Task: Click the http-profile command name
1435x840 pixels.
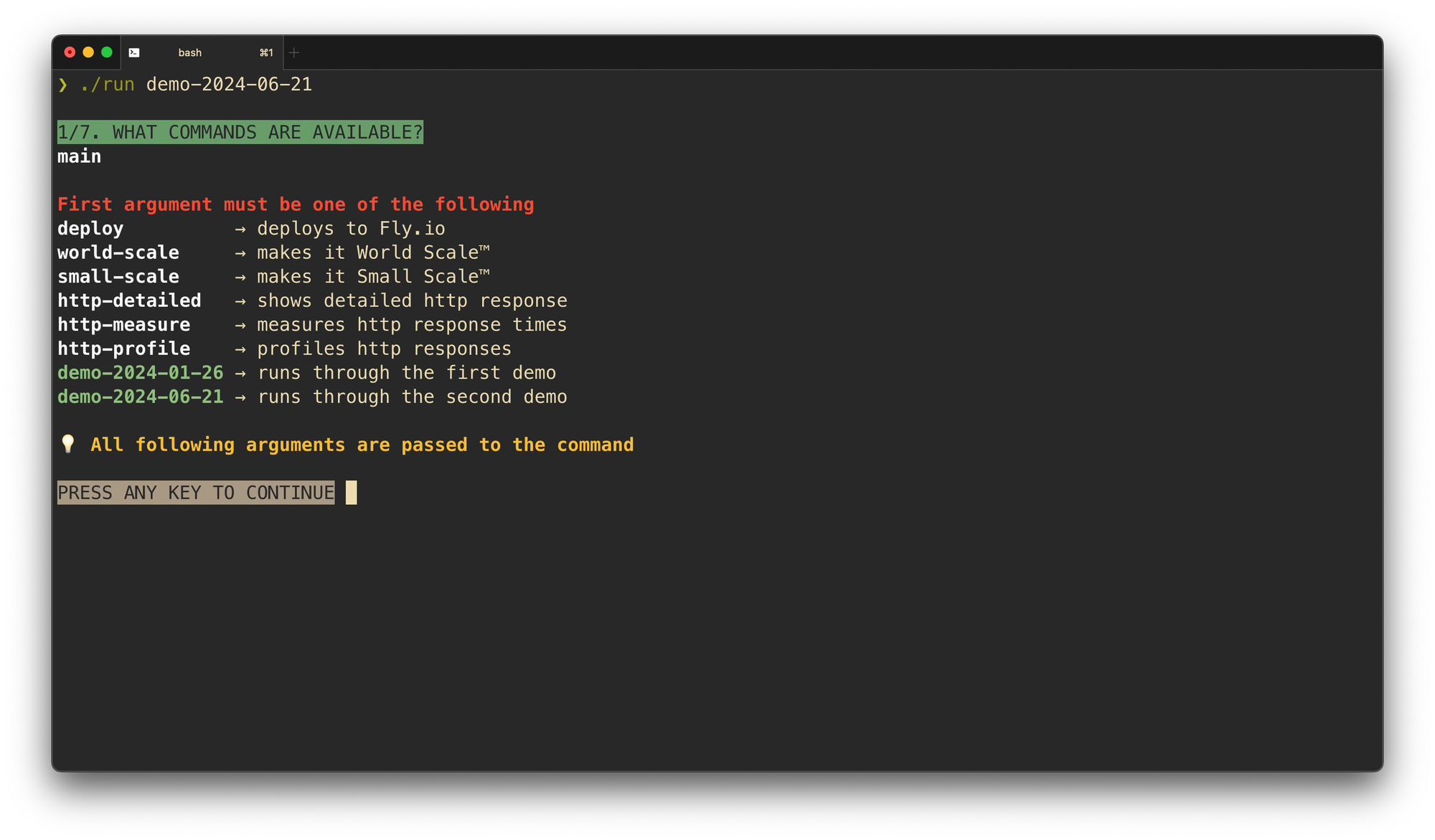Action: [x=124, y=349]
